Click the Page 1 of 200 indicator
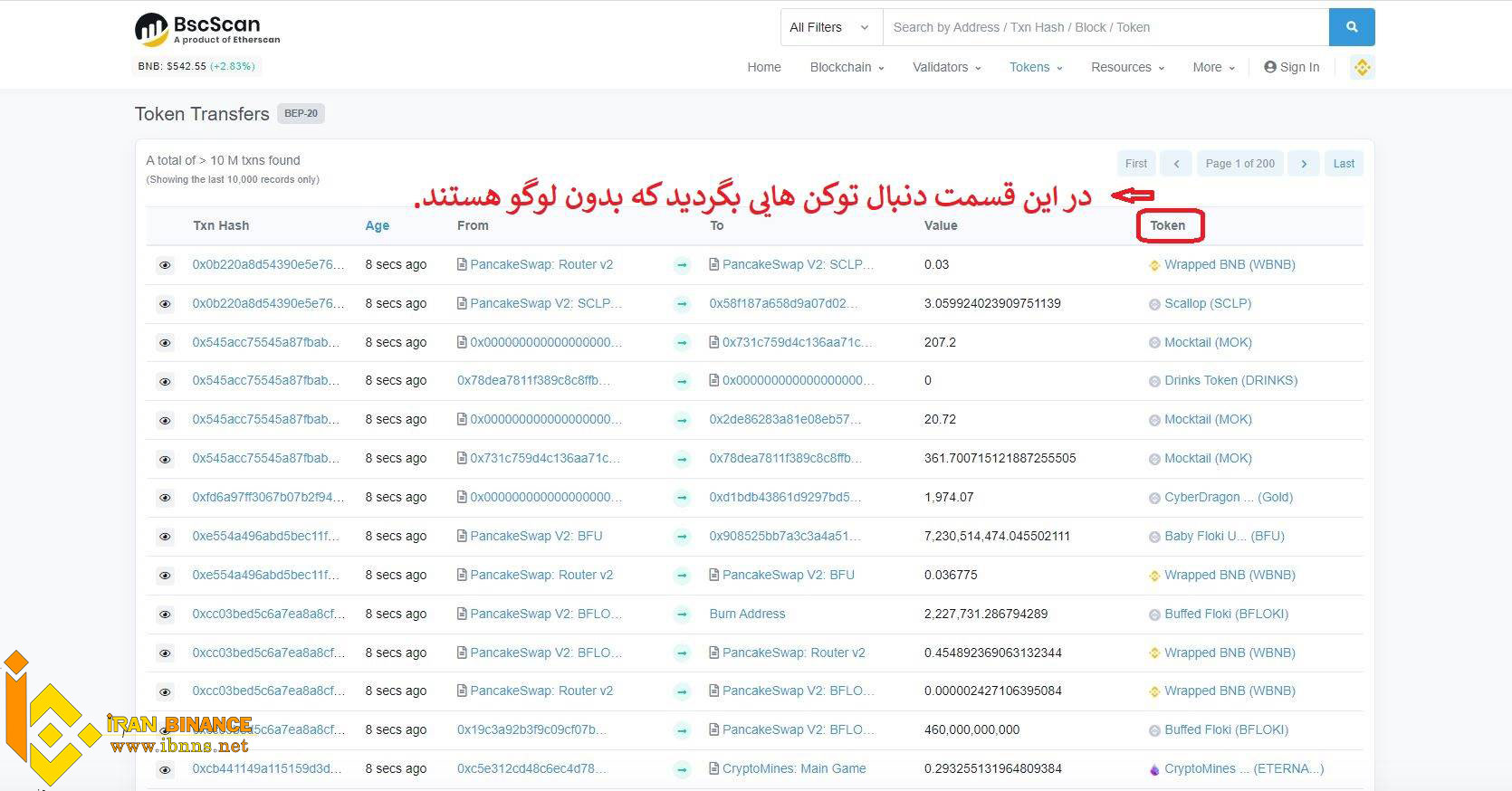The height and width of the screenshot is (791, 1512). click(1239, 164)
